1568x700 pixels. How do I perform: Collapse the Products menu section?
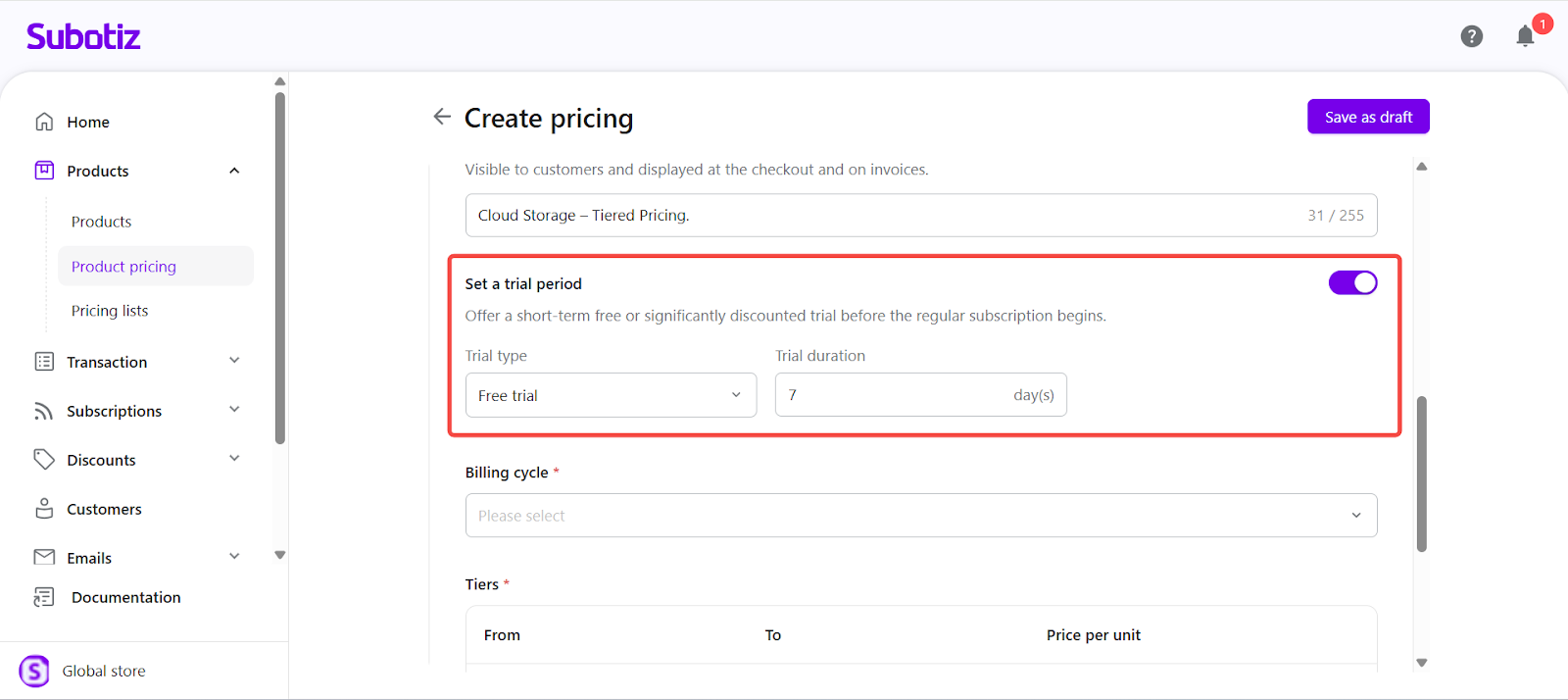(234, 171)
